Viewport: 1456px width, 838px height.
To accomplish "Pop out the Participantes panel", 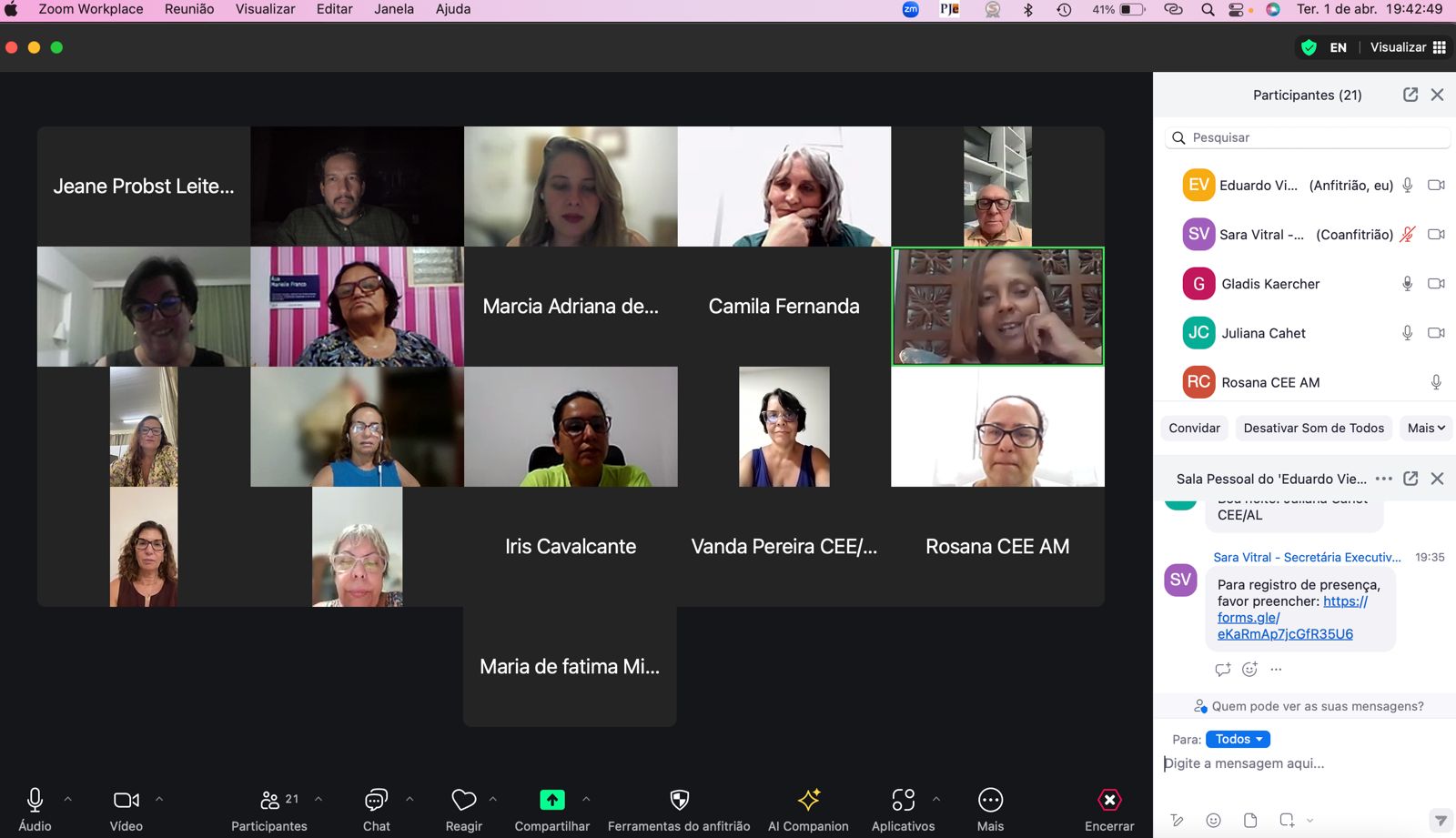I will 1410,95.
